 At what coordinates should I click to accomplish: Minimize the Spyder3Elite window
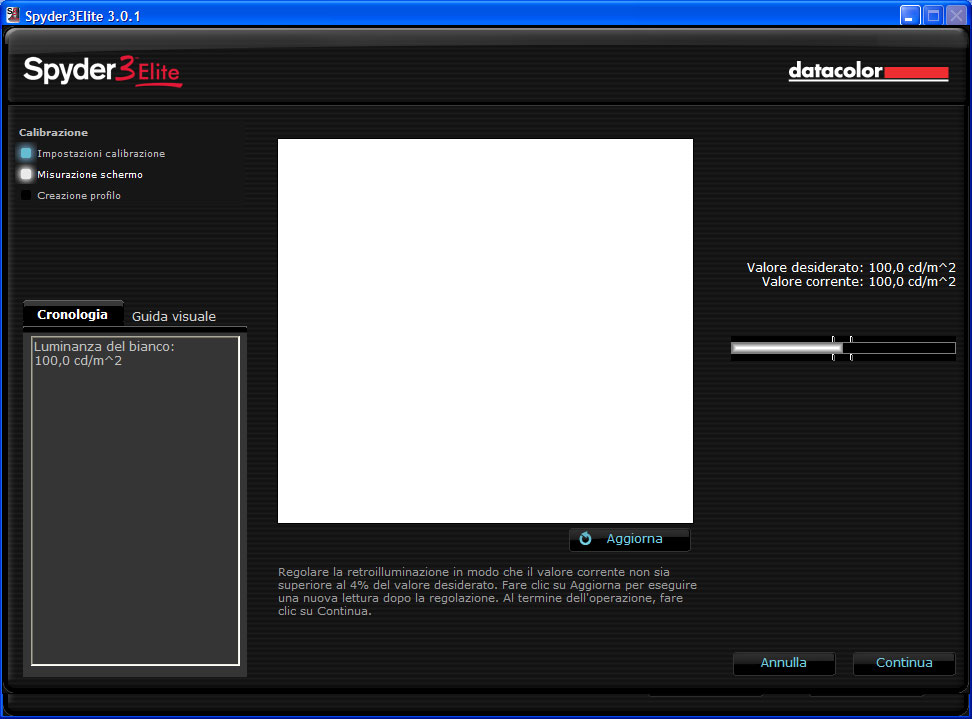(x=910, y=15)
